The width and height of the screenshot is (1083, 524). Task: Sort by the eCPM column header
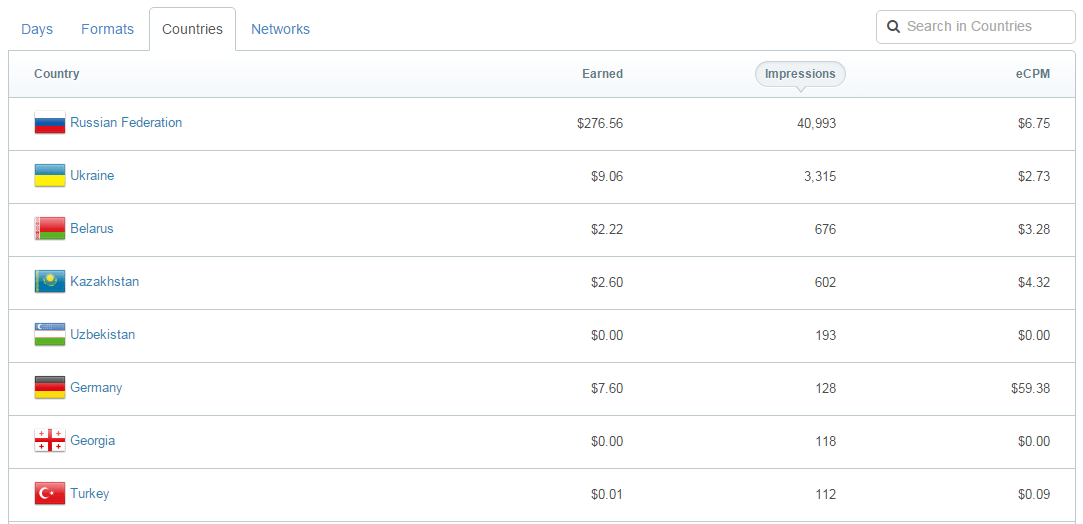(1032, 74)
